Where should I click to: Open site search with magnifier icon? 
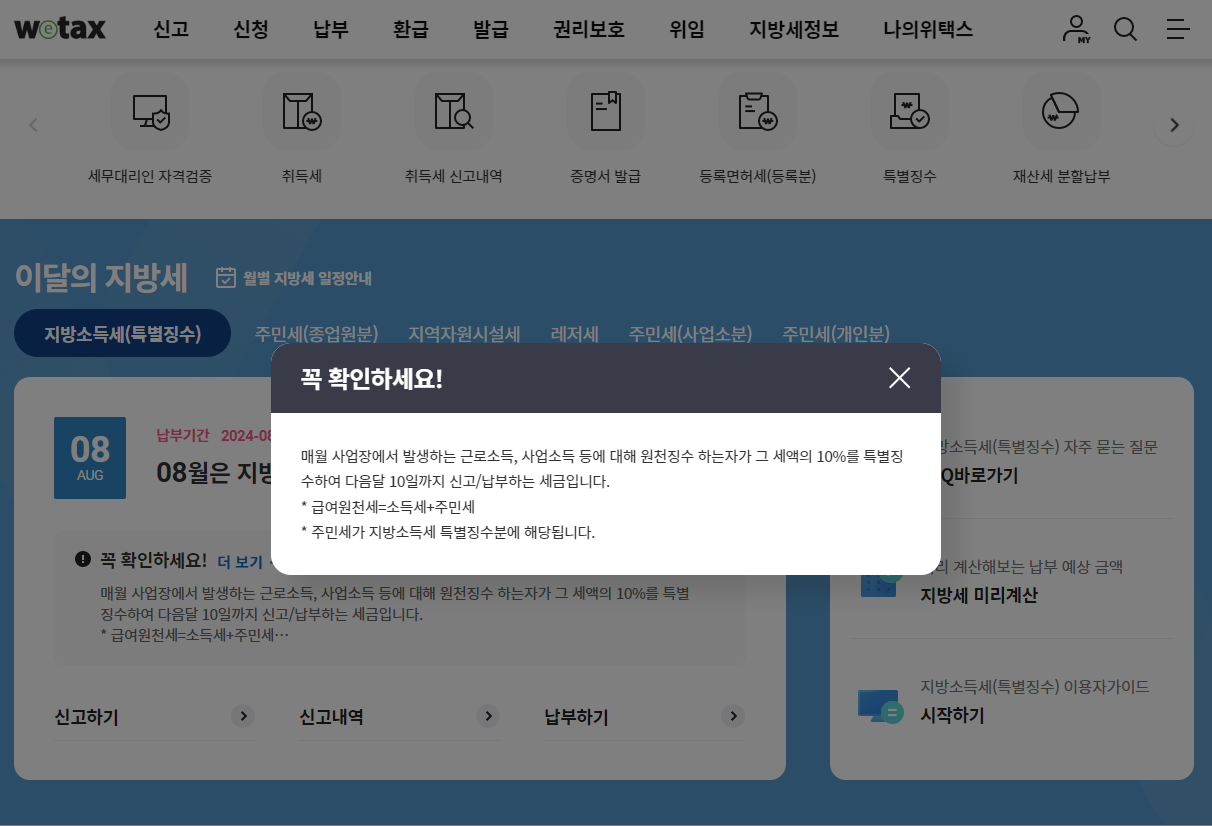(1125, 29)
